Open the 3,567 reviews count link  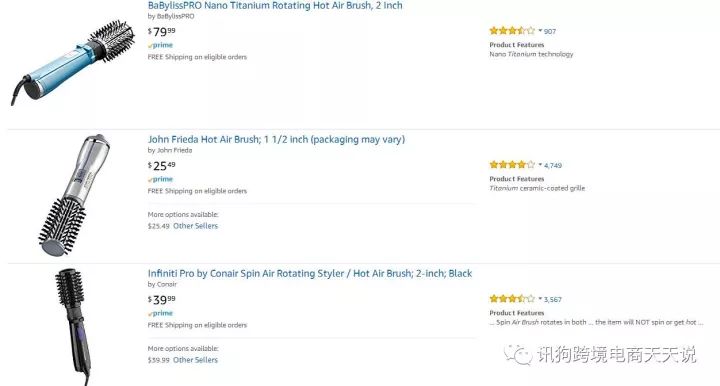(x=553, y=299)
